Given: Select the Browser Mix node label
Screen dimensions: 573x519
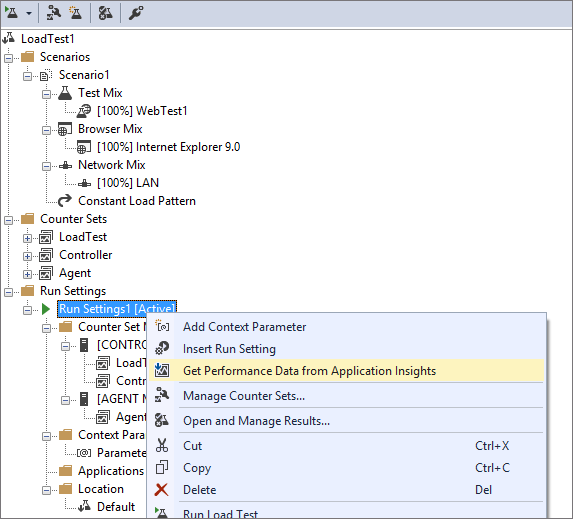Looking at the screenshot, I should 110,129.
